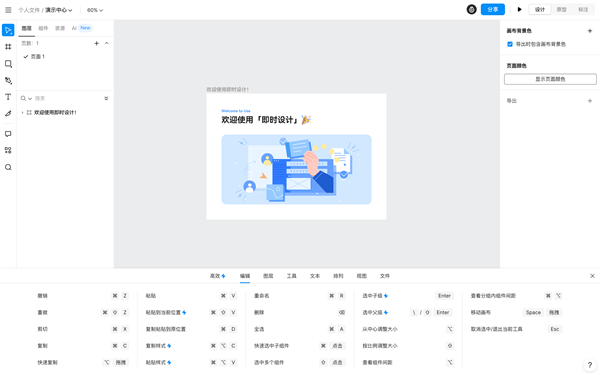Open 编辑 shortcuts tab
This screenshot has width=600, height=375.
[x=245, y=276]
